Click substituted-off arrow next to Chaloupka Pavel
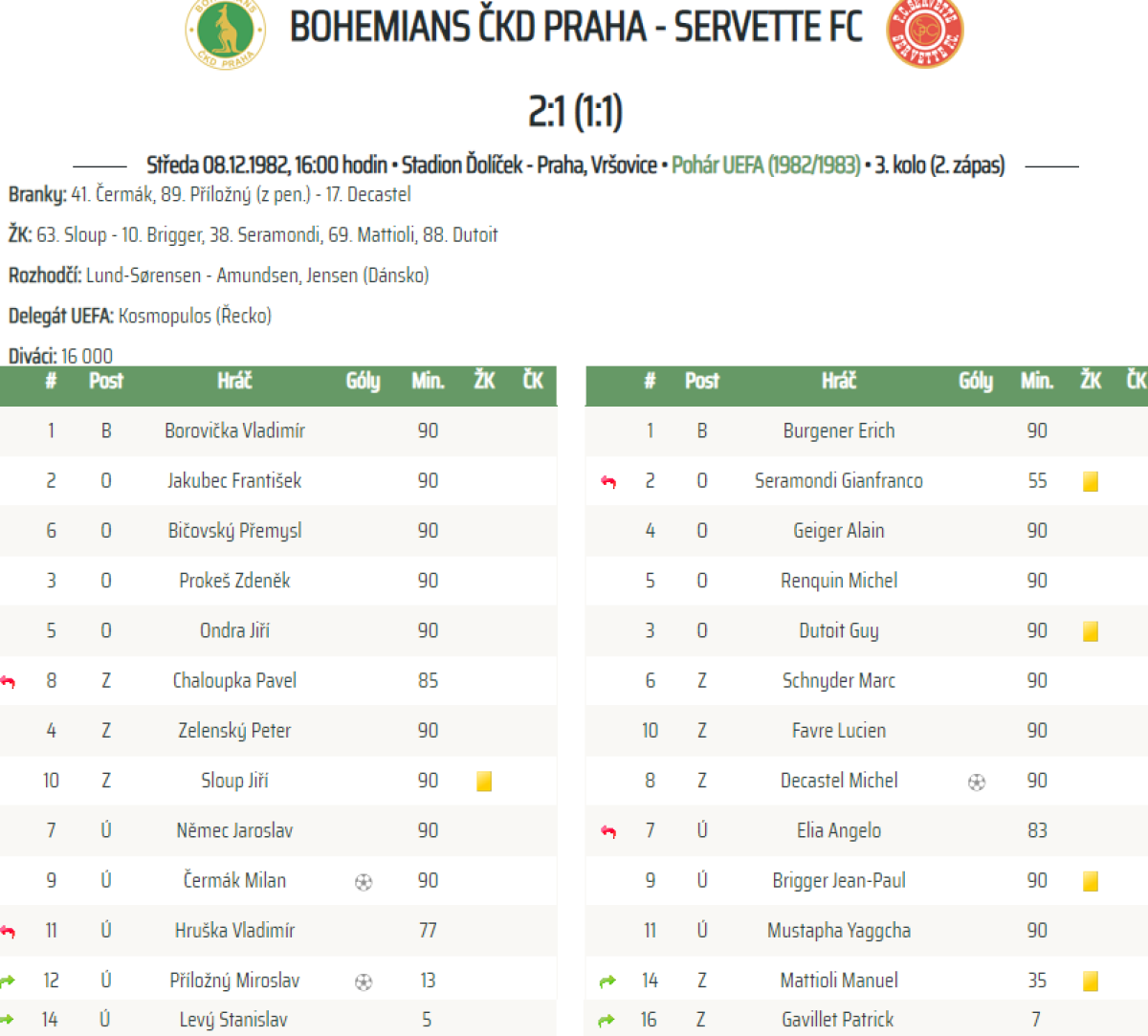This screenshot has height=1036, width=1148. tap(9, 681)
